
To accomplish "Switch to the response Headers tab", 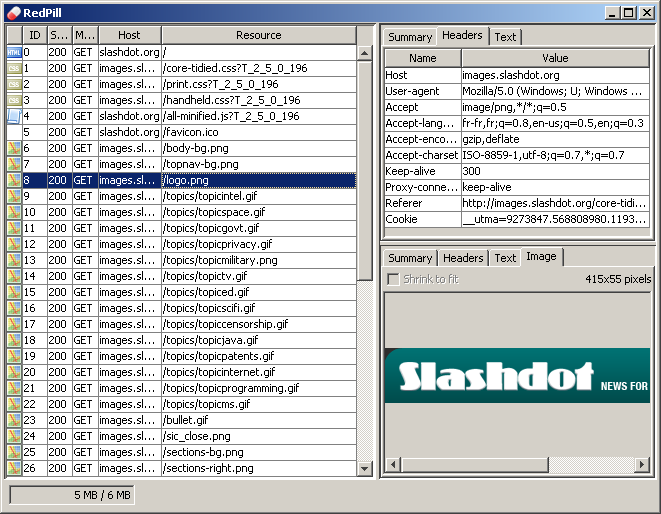I will pos(463,258).
